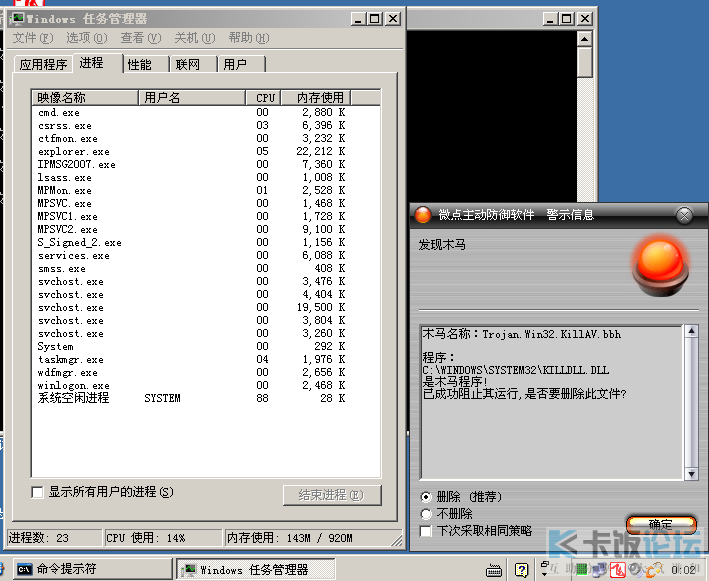Open the 帮助(H) menu
Viewport: 709px width, 581px height.
click(249, 38)
